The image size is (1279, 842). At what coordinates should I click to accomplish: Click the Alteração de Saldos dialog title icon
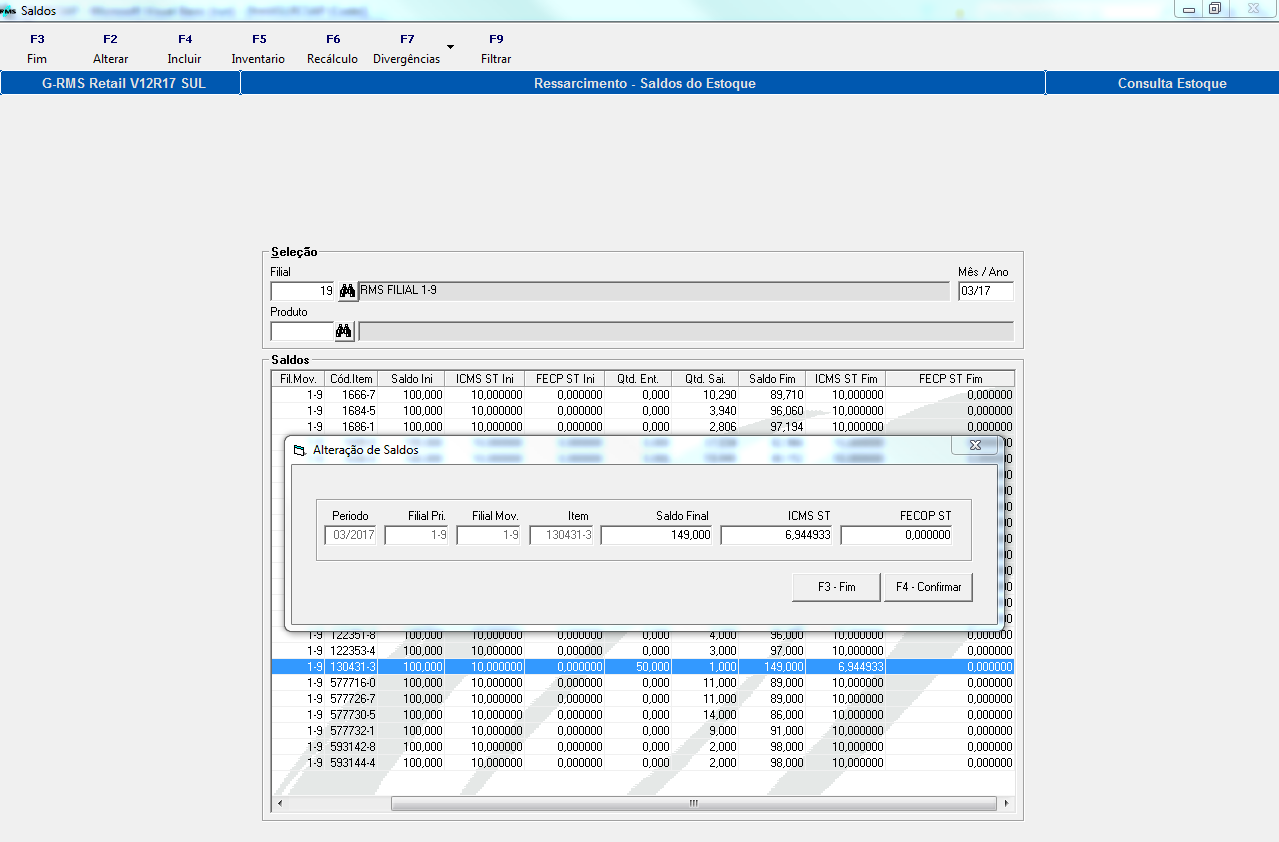point(298,450)
